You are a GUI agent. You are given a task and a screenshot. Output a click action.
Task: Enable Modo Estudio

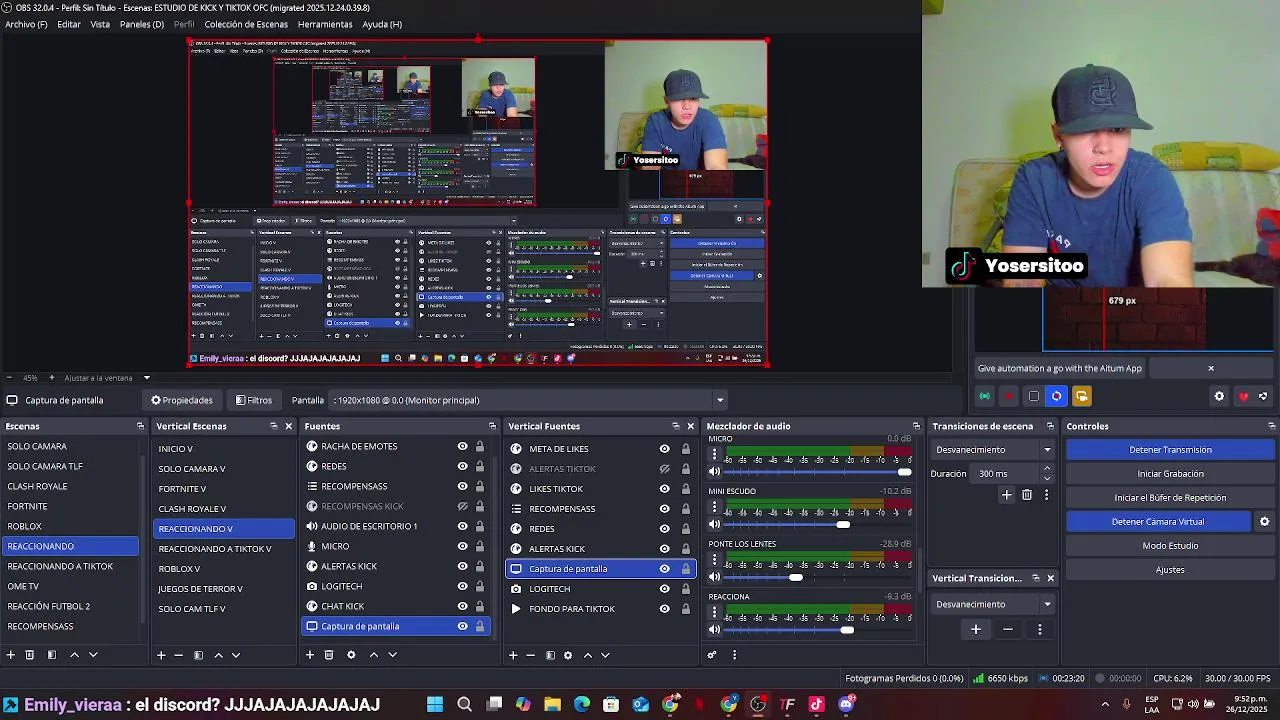1170,546
